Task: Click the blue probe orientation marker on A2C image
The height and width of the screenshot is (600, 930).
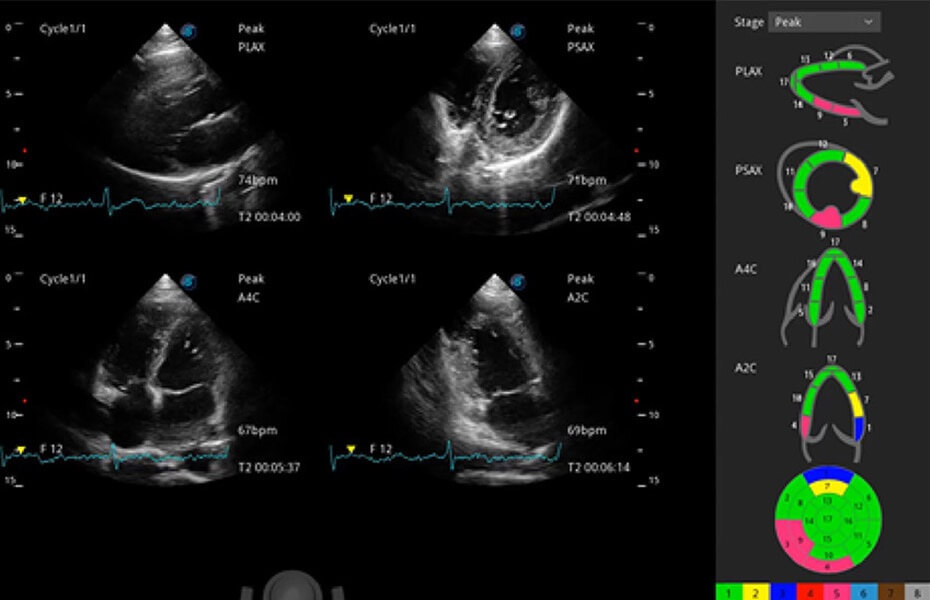Action: point(518,282)
